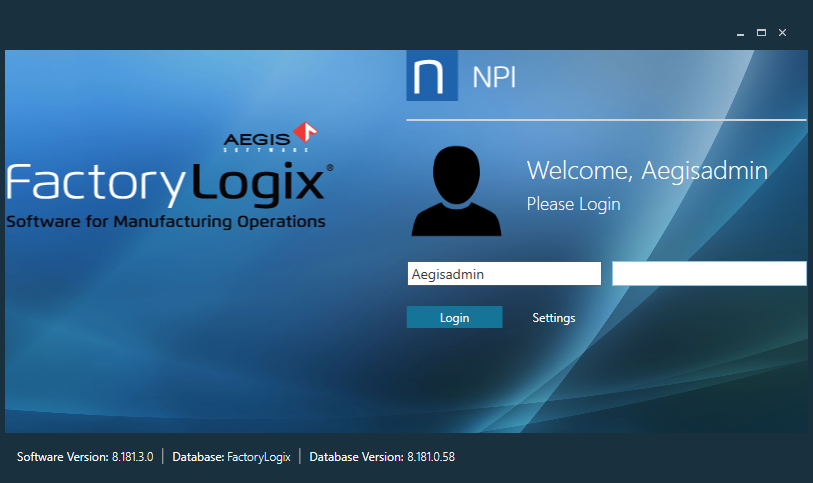Click 'Database: FactoryLogix' status text
The width and height of the screenshot is (813, 483).
(231, 457)
